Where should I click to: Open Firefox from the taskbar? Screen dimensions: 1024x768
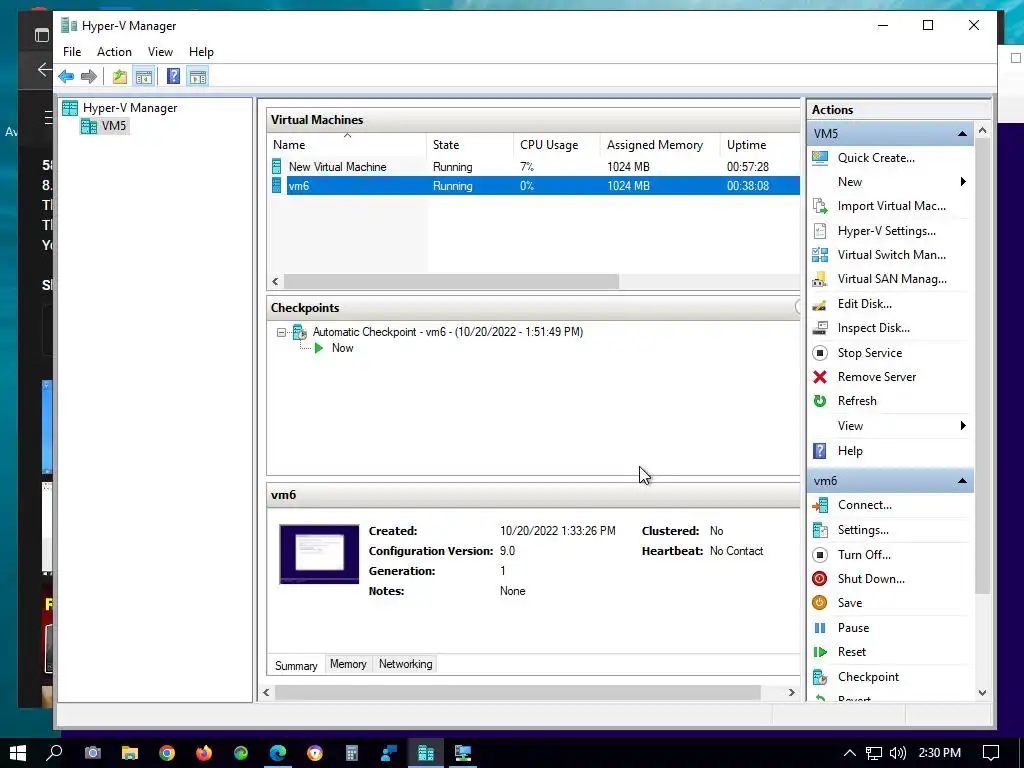204,753
